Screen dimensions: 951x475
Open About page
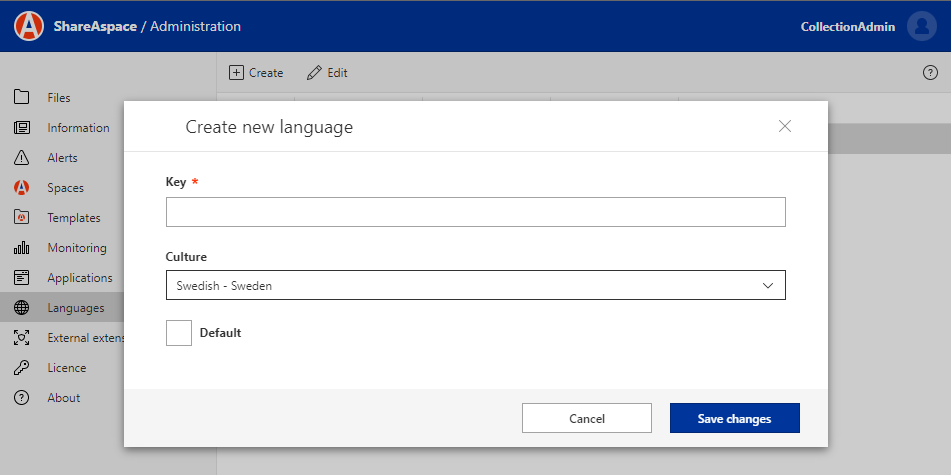pos(64,398)
